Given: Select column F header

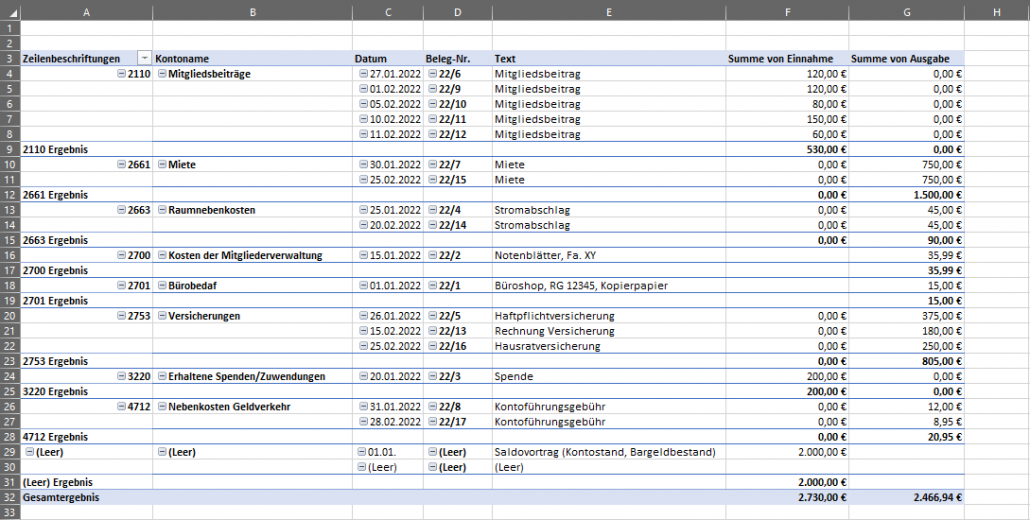Looking at the screenshot, I should (x=787, y=12).
